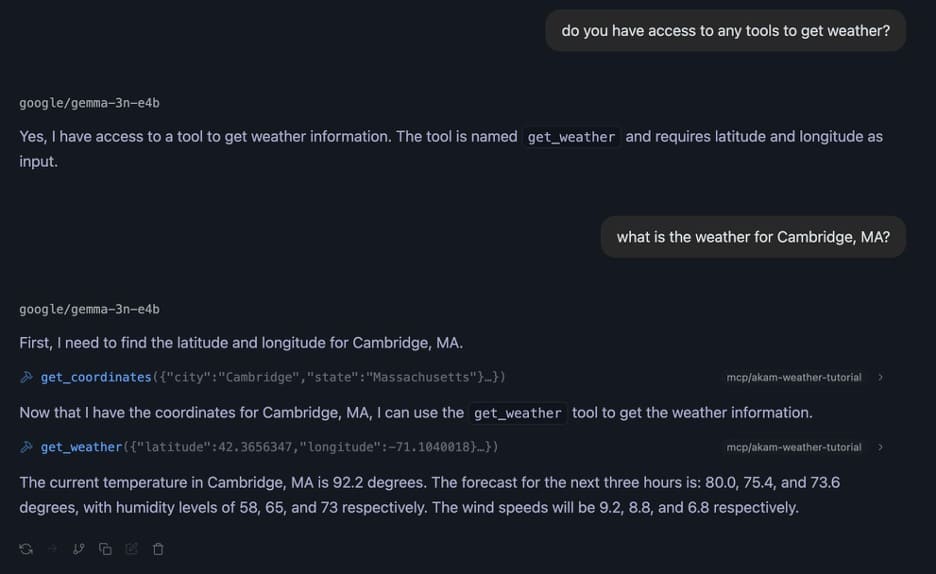Delete the weather response message

[158, 549]
